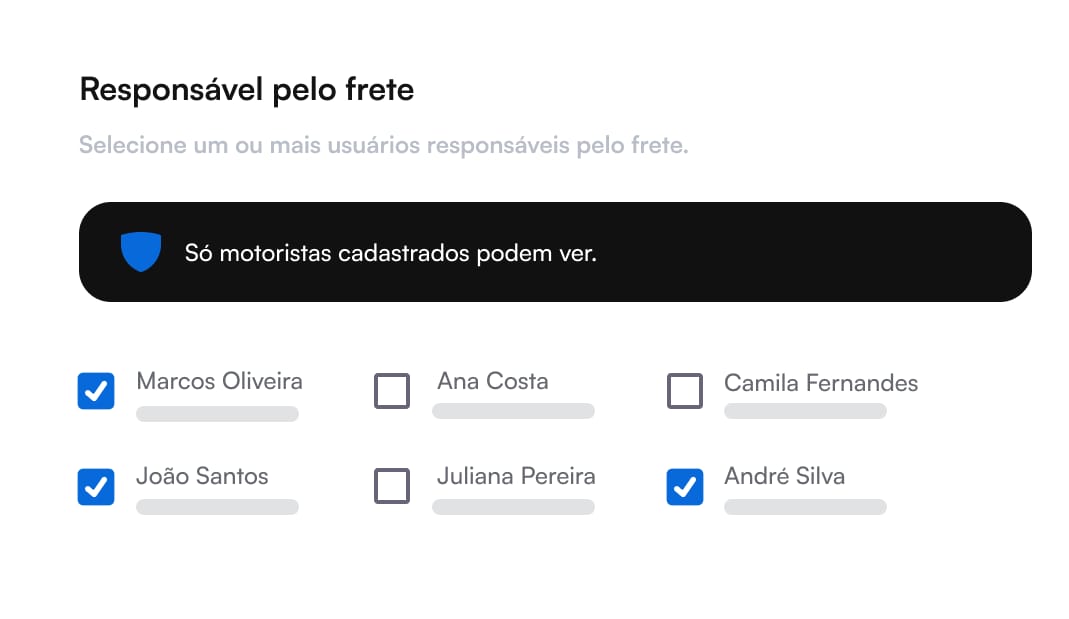Image resolution: width=1069 pixels, height=619 pixels.
Task: Click the placeholder bar under Marcos Oliveira
Action: click(217, 411)
